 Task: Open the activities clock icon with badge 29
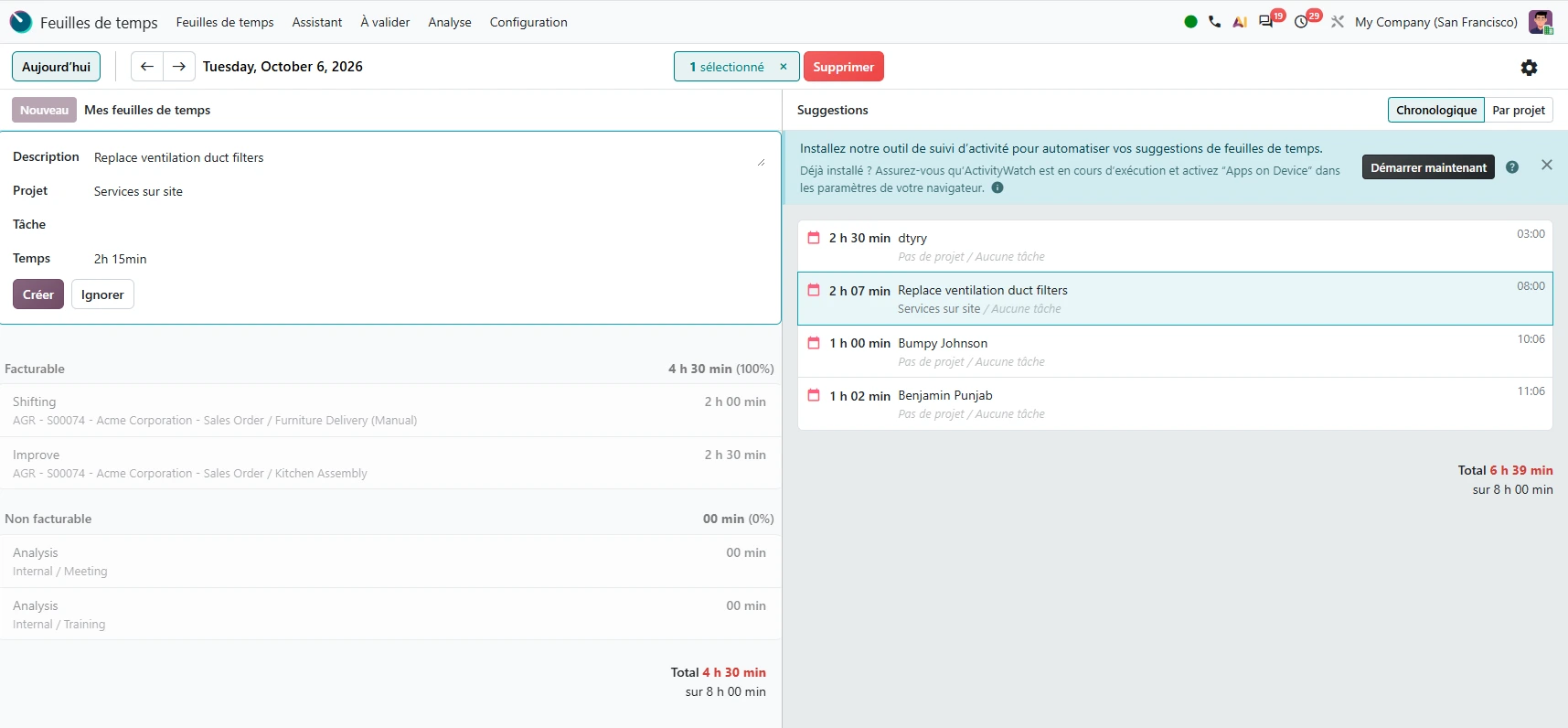[1302, 22]
